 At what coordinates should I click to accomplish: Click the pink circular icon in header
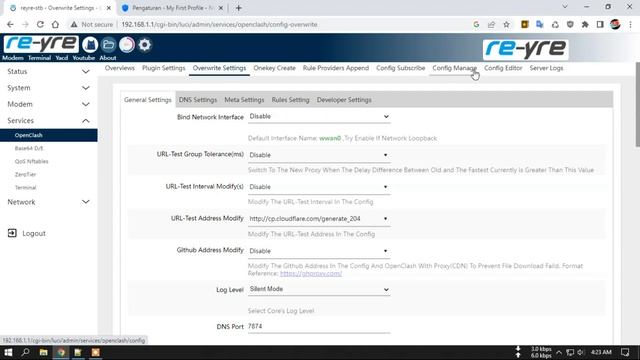click(127, 44)
